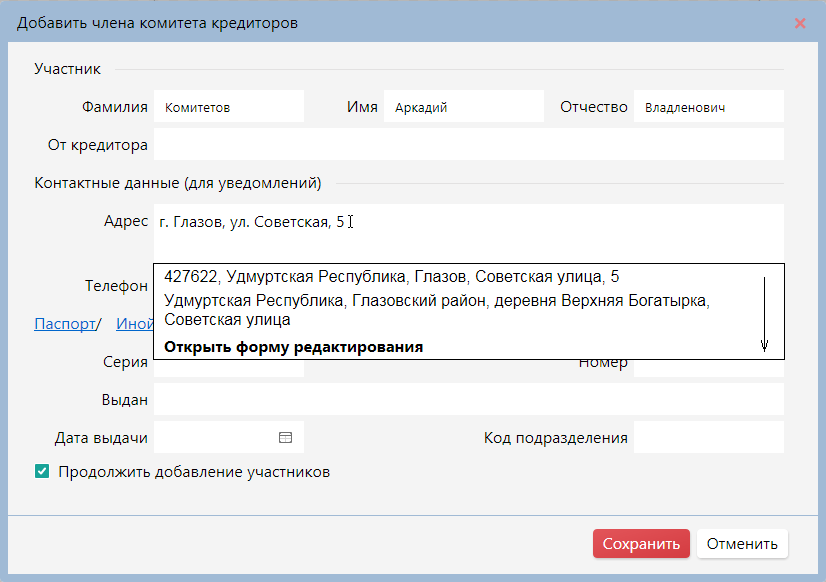Focus the passport Серия field
Screen dimensions: 826x582
pos(229,369)
